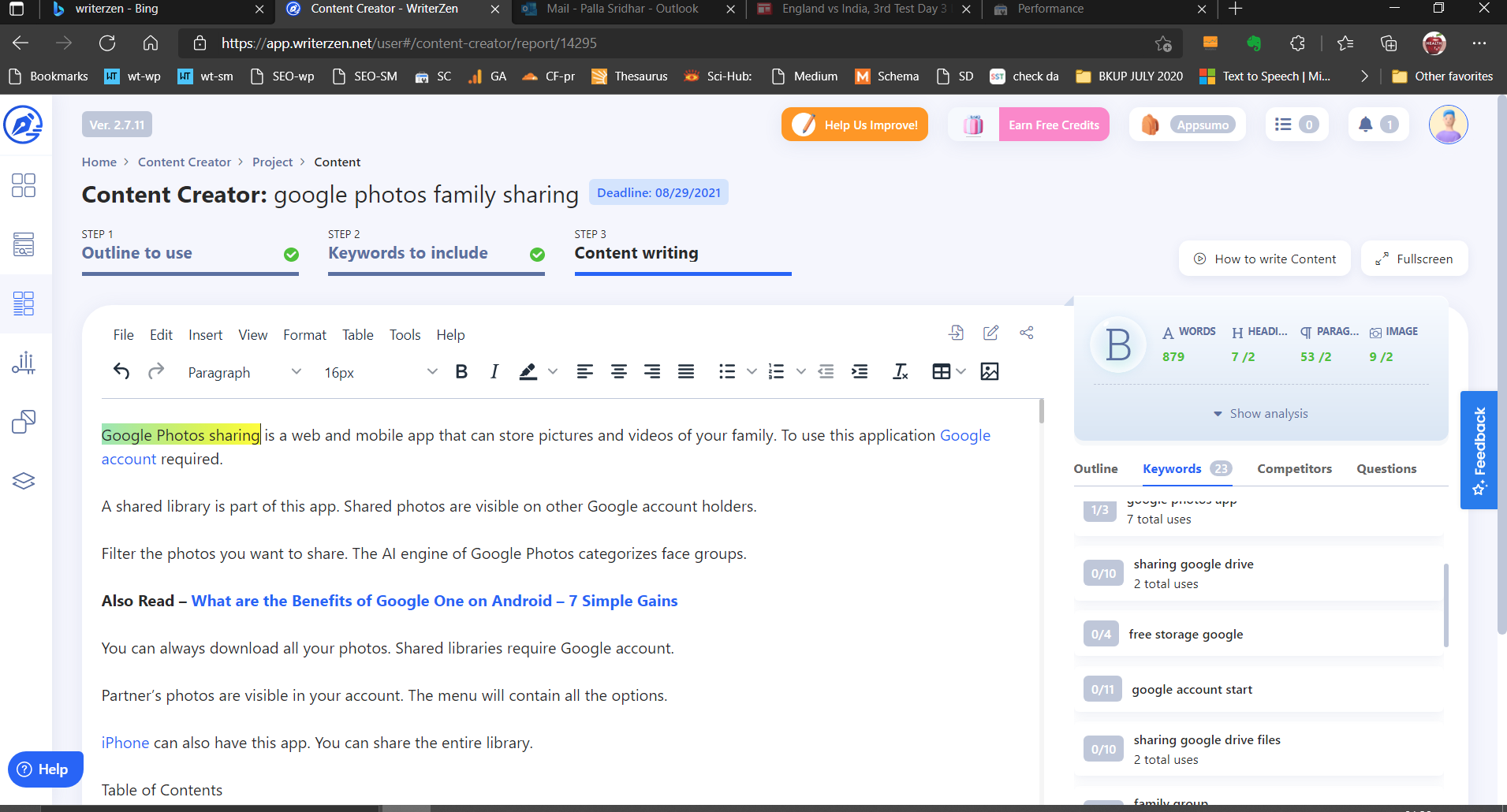This screenshot has width=1507, height=812.
Task: Open the Paragraph format dropdown
Action: 244,372
